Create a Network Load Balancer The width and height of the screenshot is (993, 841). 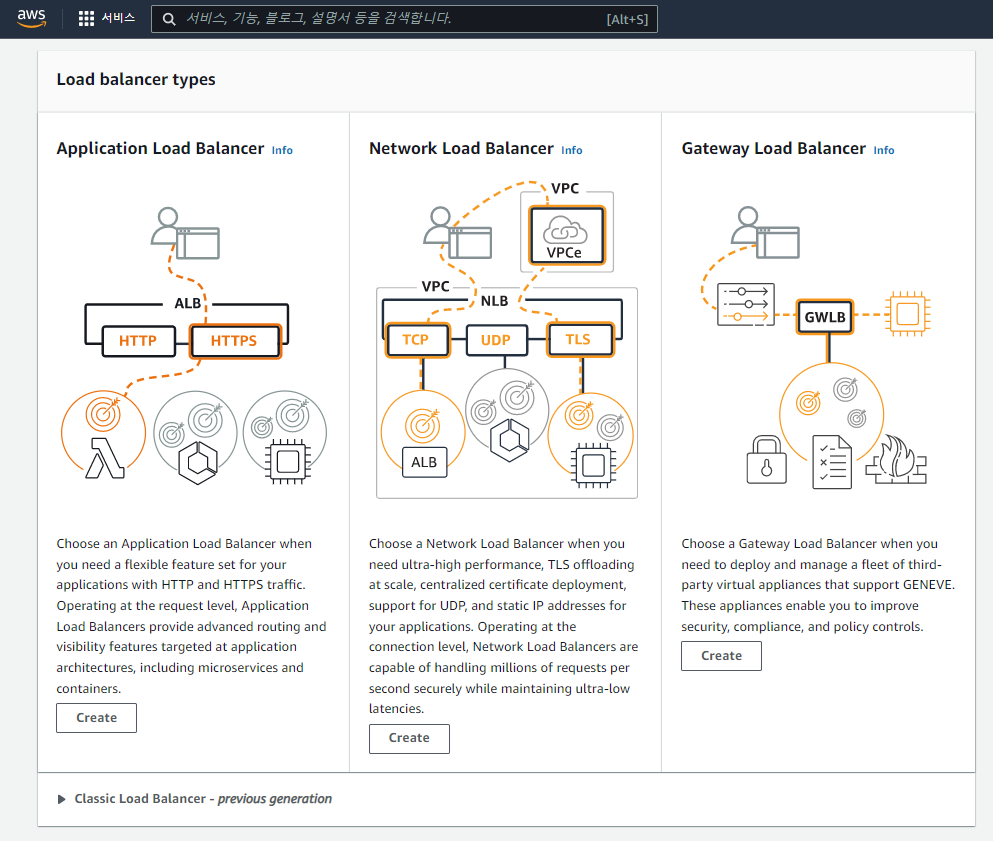(409, 738)
